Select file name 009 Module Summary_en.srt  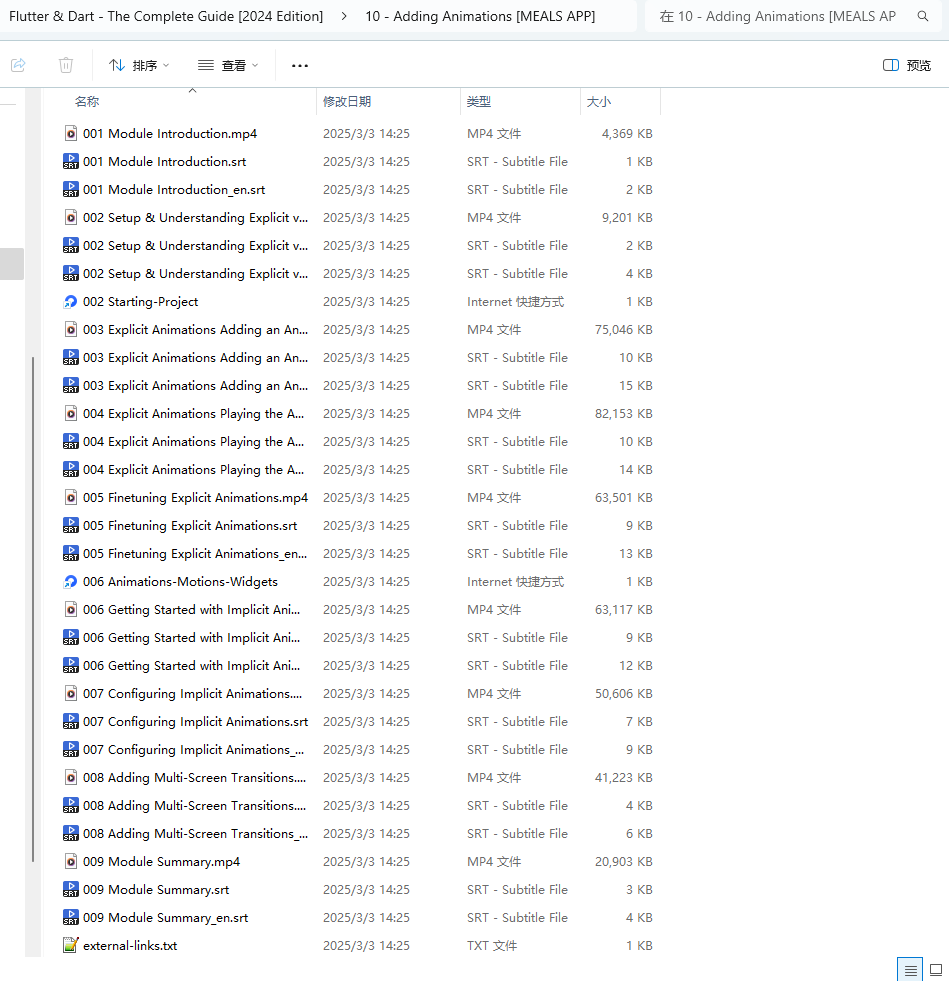(165, 917)
